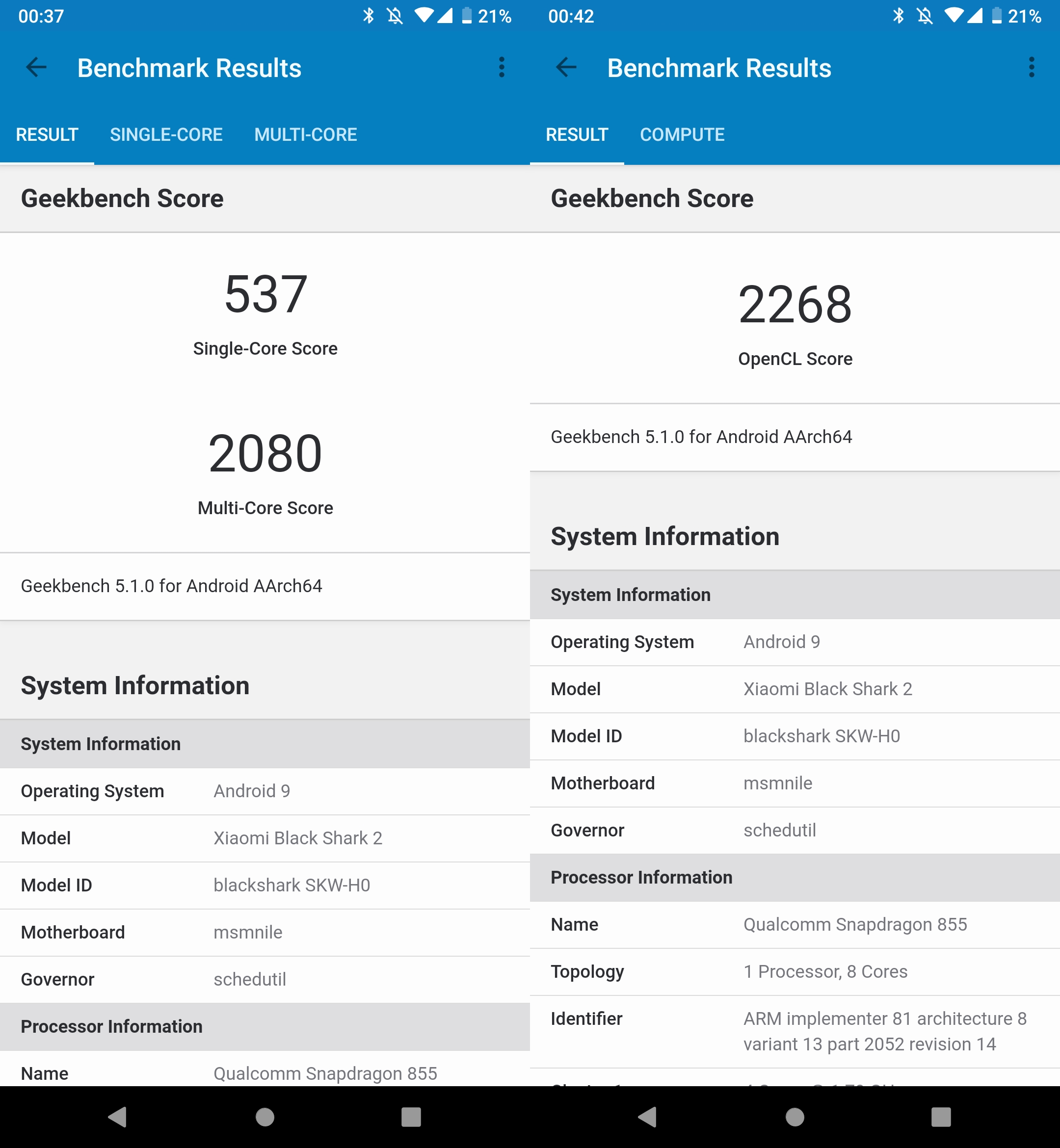Tap the Topology row on right screen

[x=795, y=971]
